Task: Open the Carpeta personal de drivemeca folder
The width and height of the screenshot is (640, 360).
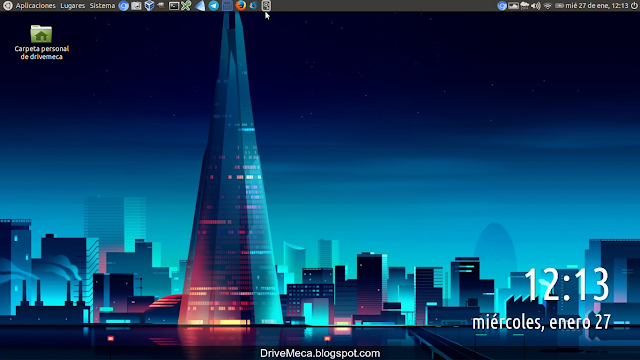Action: pos(41,42)
